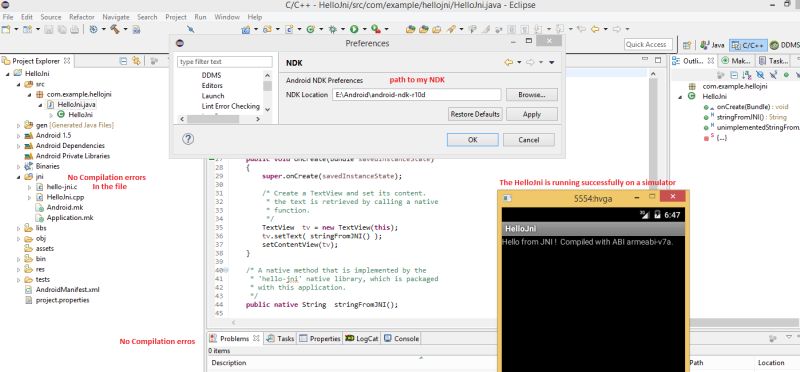Switch to the Java perspective

tap(712, 45)
